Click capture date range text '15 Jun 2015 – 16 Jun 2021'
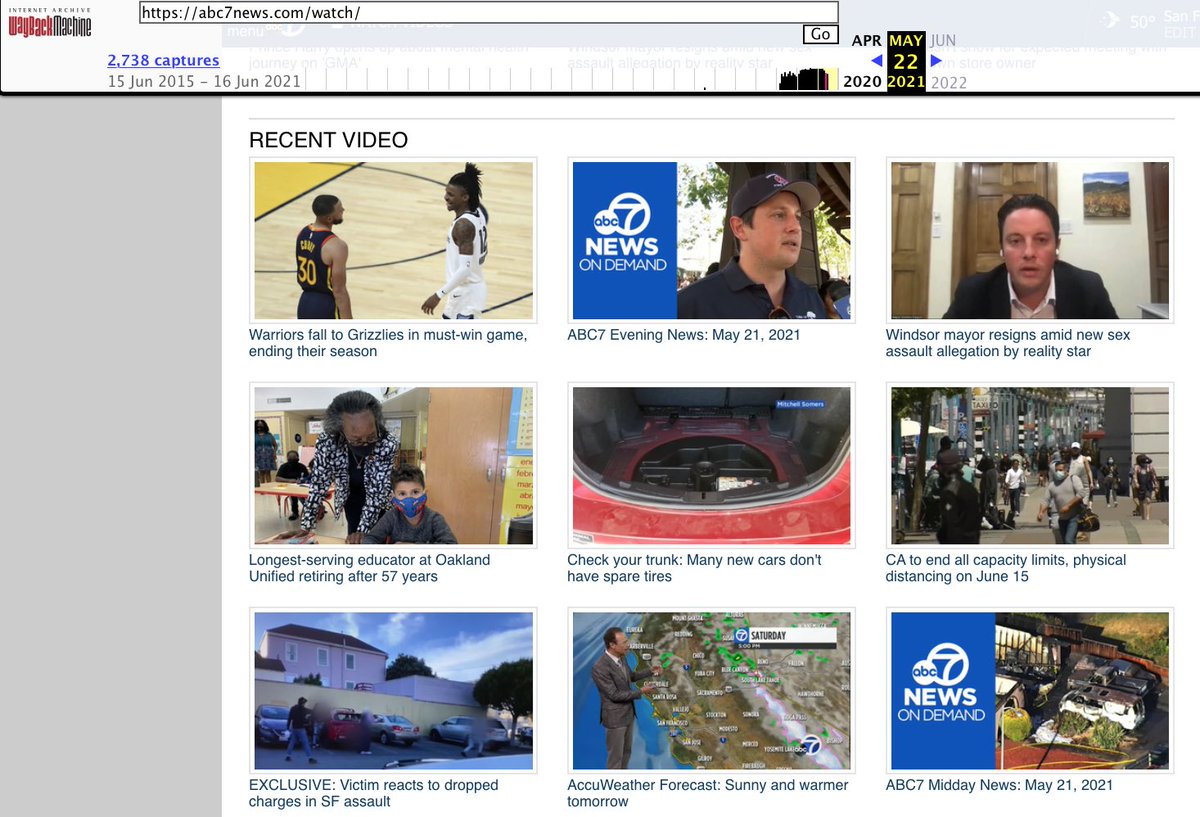 204,81
